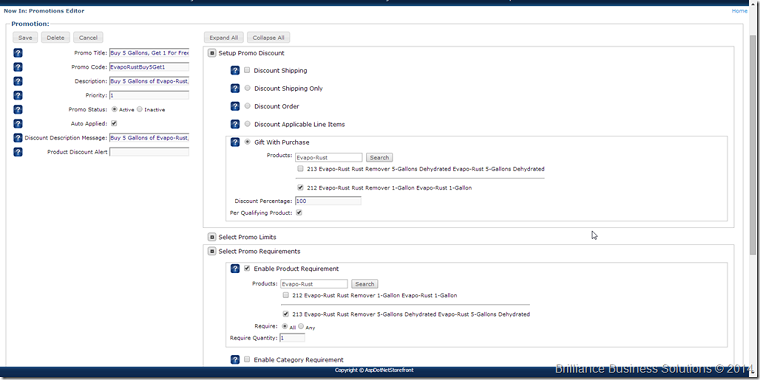This screenshot has width=760, height=380.
Task: Click the Expand All button
Action: pos(224,38)
